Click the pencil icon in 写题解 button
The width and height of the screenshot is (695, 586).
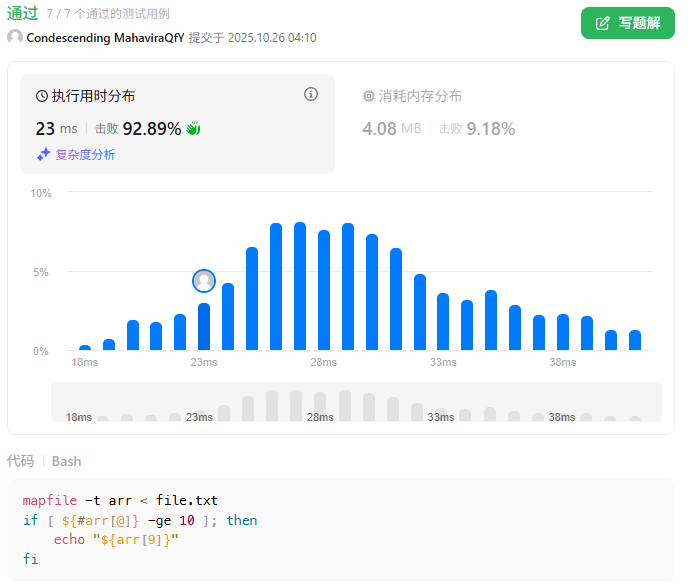(x=603, y=23)
